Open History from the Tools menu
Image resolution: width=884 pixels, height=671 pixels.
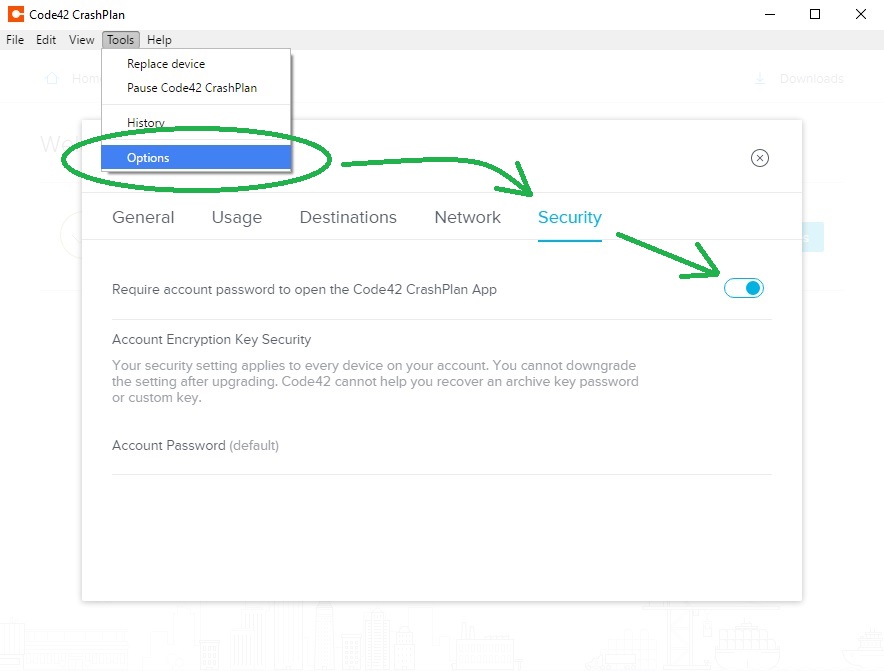[146, 123]
